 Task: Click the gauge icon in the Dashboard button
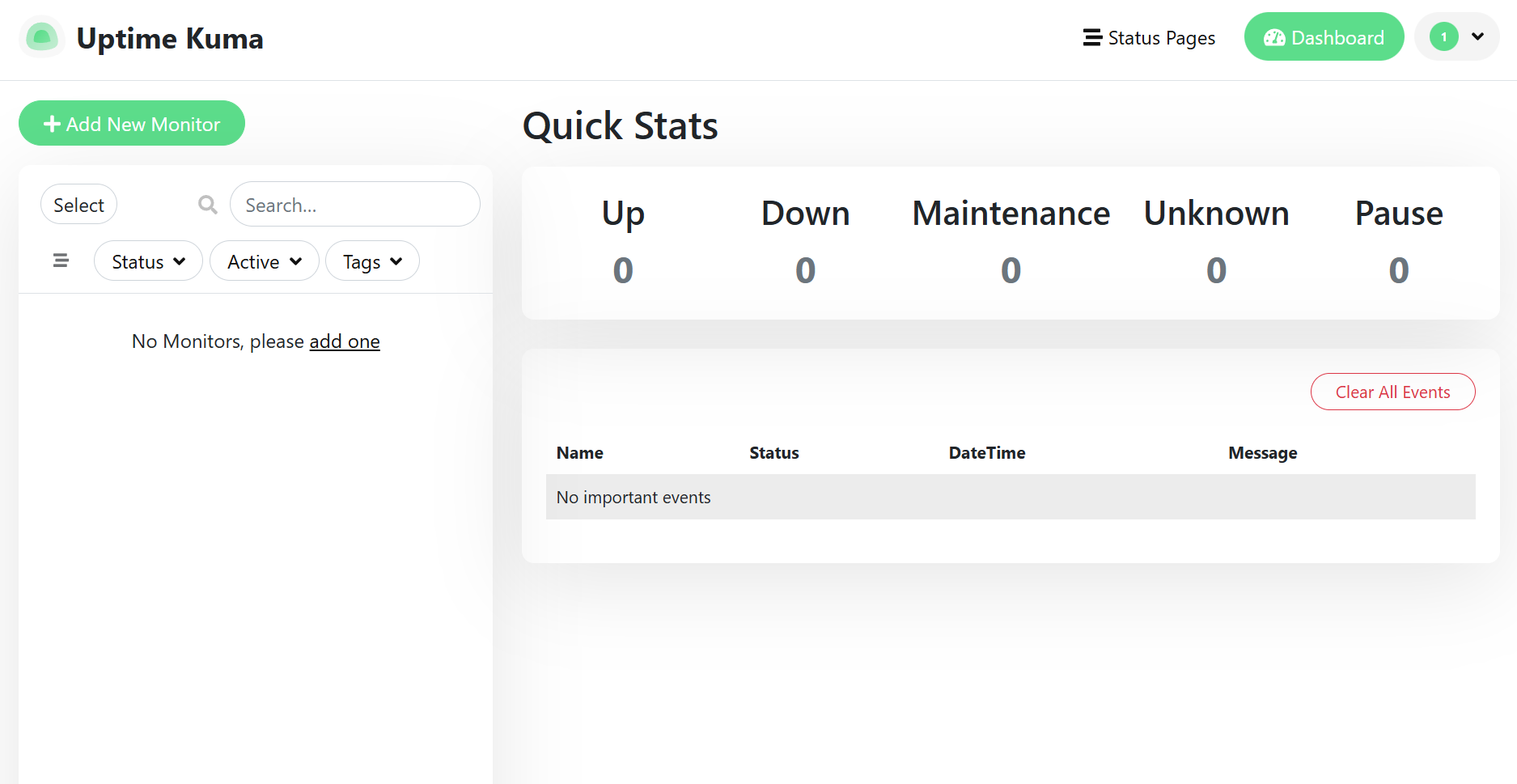[1273, 38]
